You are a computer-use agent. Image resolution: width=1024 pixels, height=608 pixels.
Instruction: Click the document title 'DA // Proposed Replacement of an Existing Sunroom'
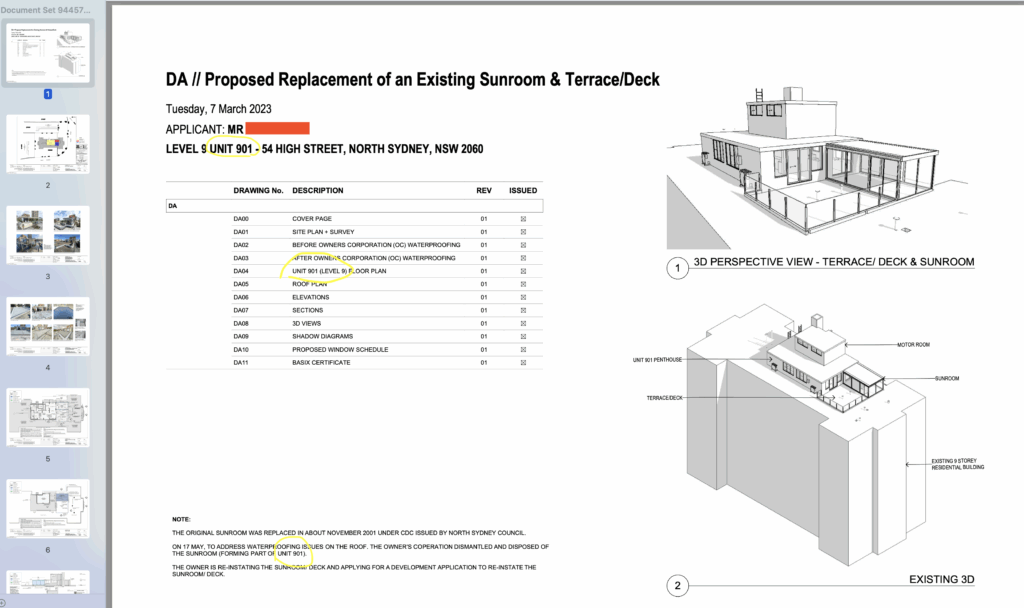pyautogui.click(x=412, y=80)
